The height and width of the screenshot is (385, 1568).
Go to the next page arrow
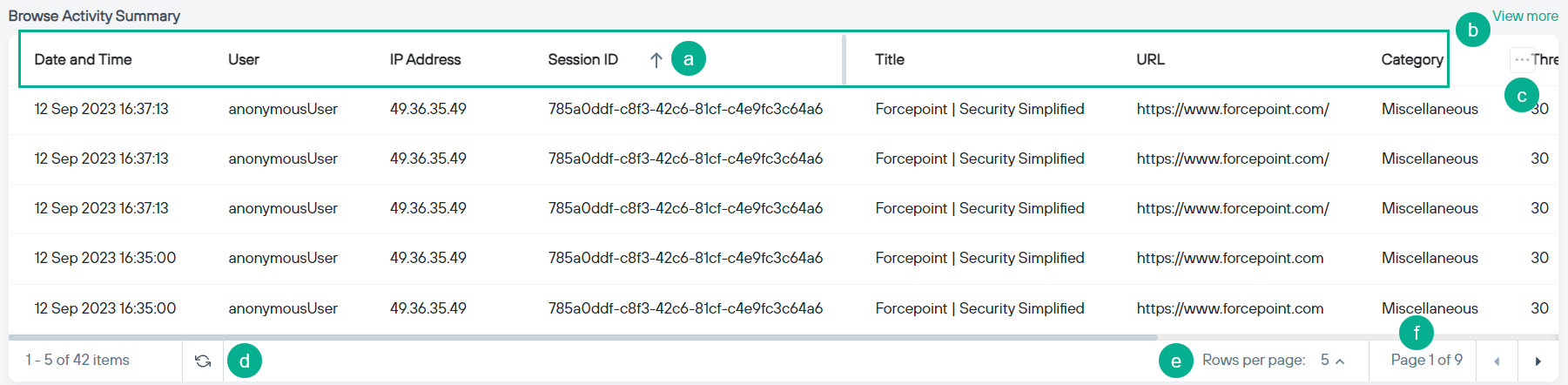click(x=1538, y=361)
